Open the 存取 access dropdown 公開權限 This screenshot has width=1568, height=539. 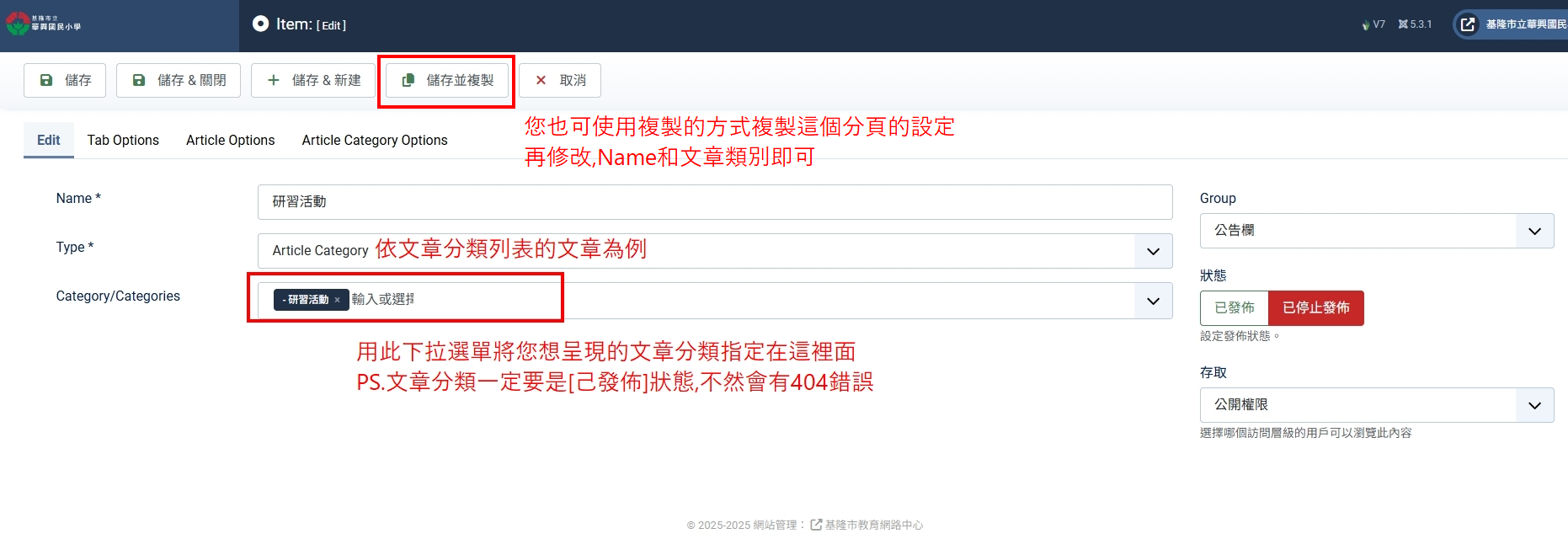point(1534,405)
